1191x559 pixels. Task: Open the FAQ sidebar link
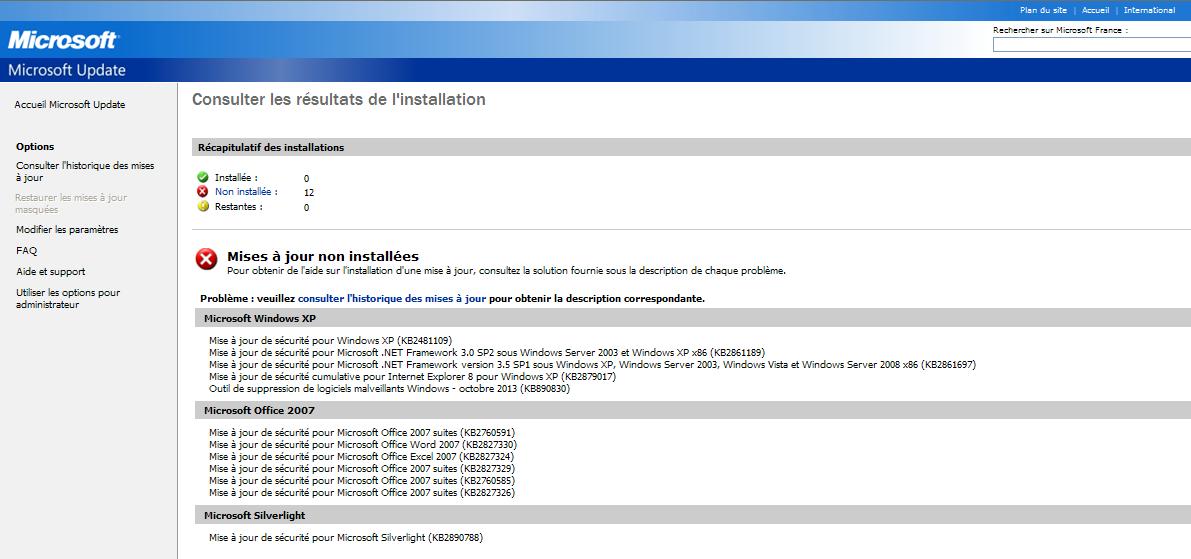point(26,251)
